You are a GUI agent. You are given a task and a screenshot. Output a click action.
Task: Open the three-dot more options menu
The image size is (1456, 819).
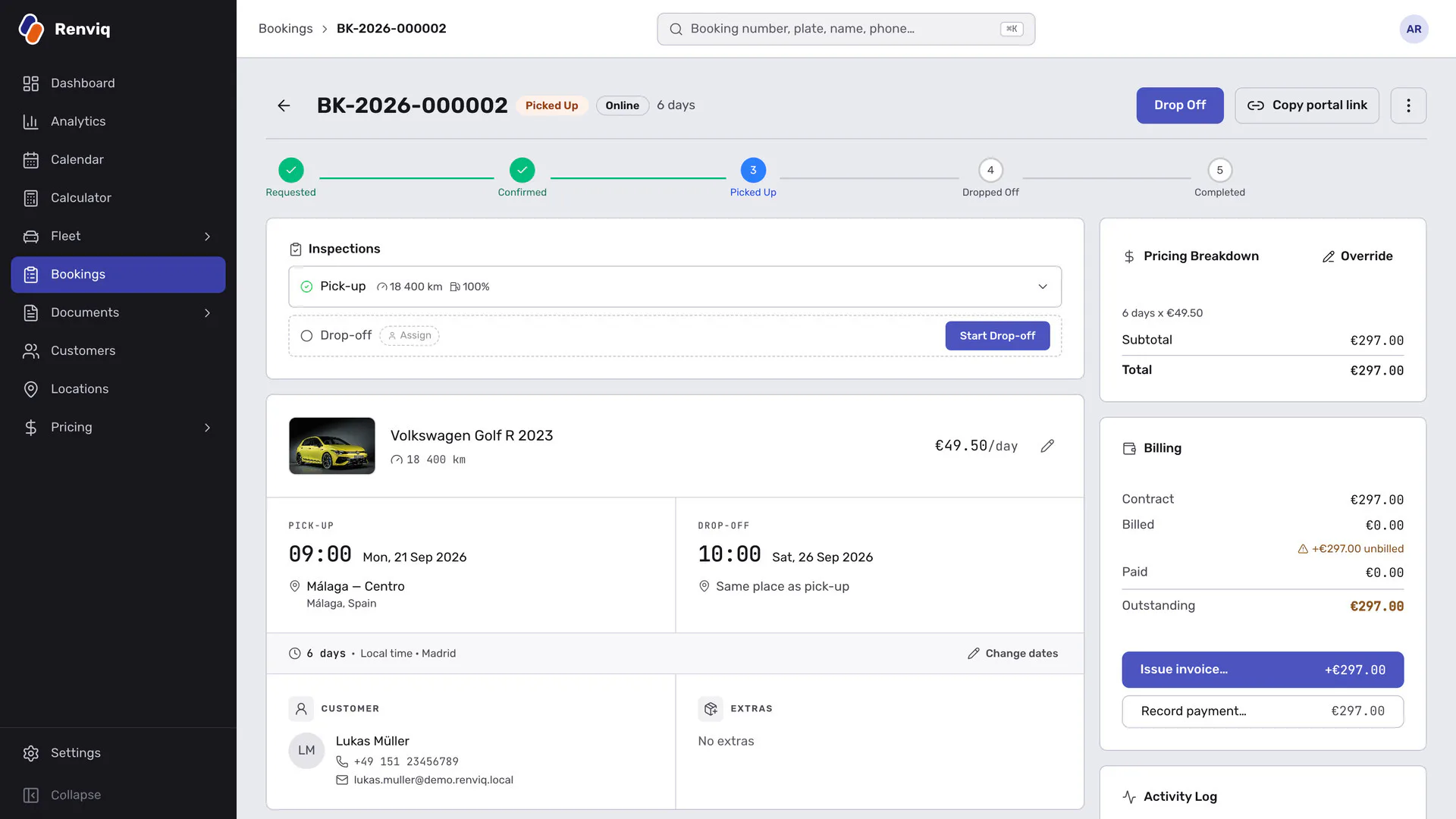[1408, 105]
